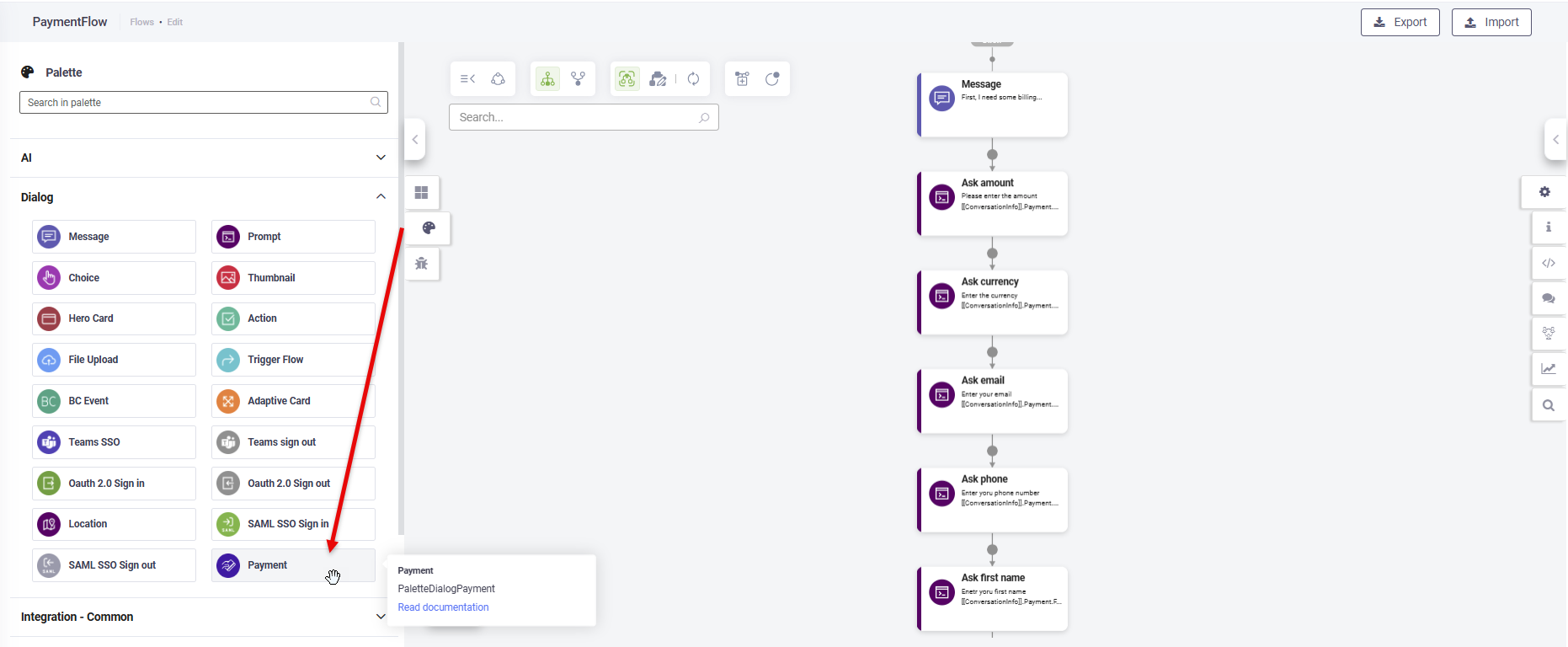This screenshot has height=647, width=1568.
Task: Click the refresh arrows icon in canvas toolbar
Action: (x=693, y=79)
